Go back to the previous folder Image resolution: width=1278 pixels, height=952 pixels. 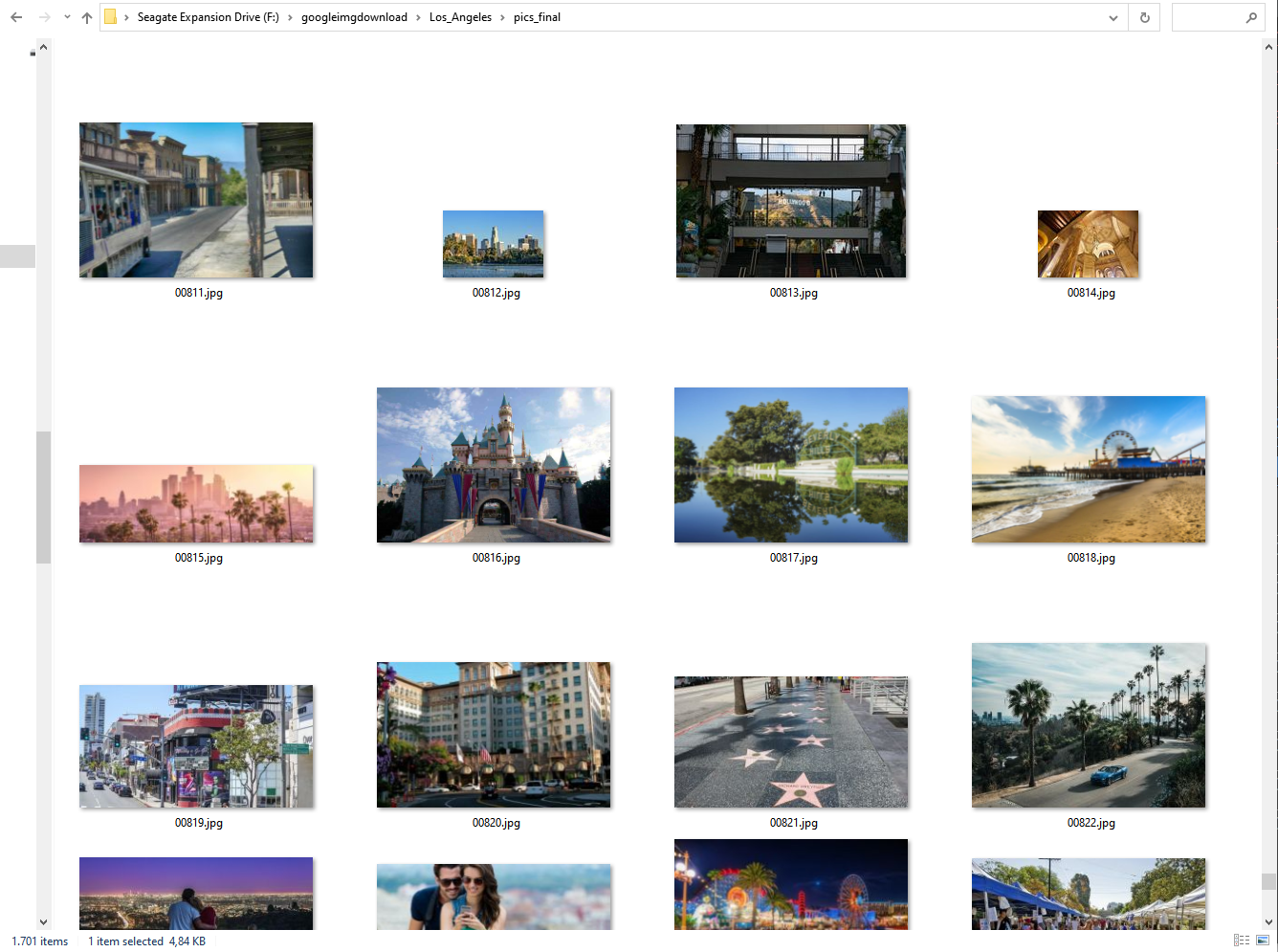pos(16,17)
